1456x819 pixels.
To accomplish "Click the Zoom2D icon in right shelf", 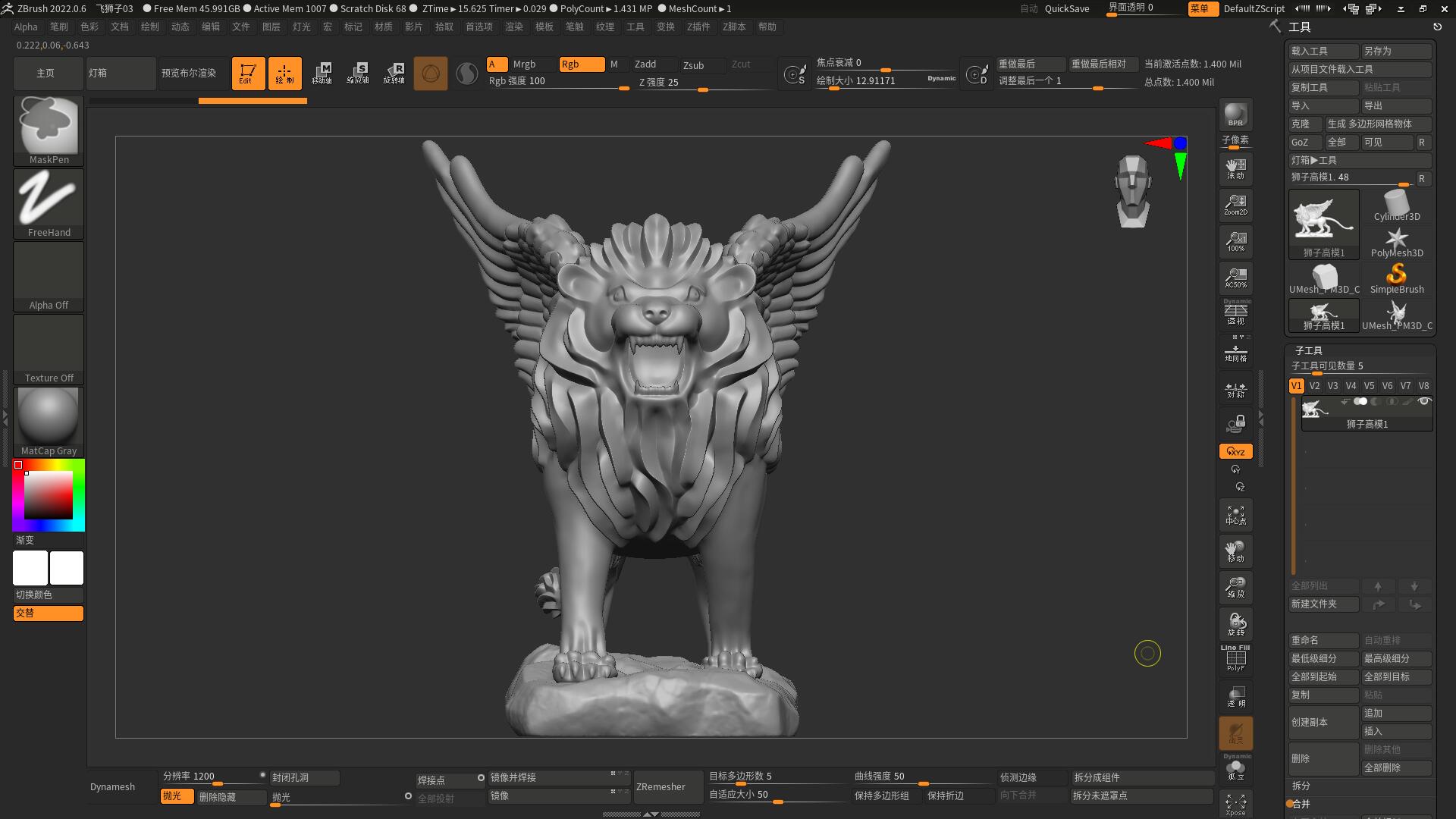I will coord(1235,204).
